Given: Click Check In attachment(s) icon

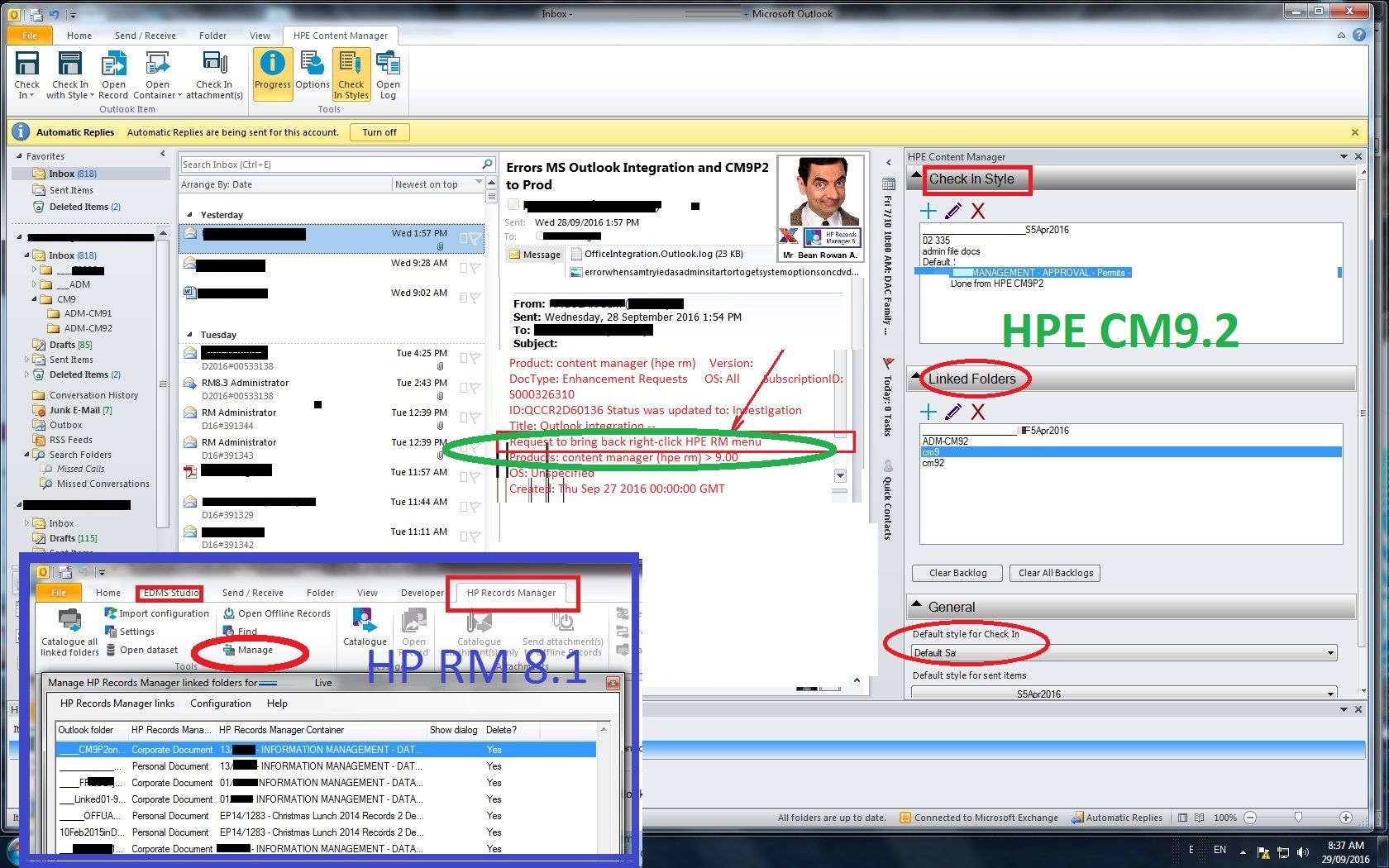Looking at the screenshot, I should pyautogui.click(x=214, y=74).
